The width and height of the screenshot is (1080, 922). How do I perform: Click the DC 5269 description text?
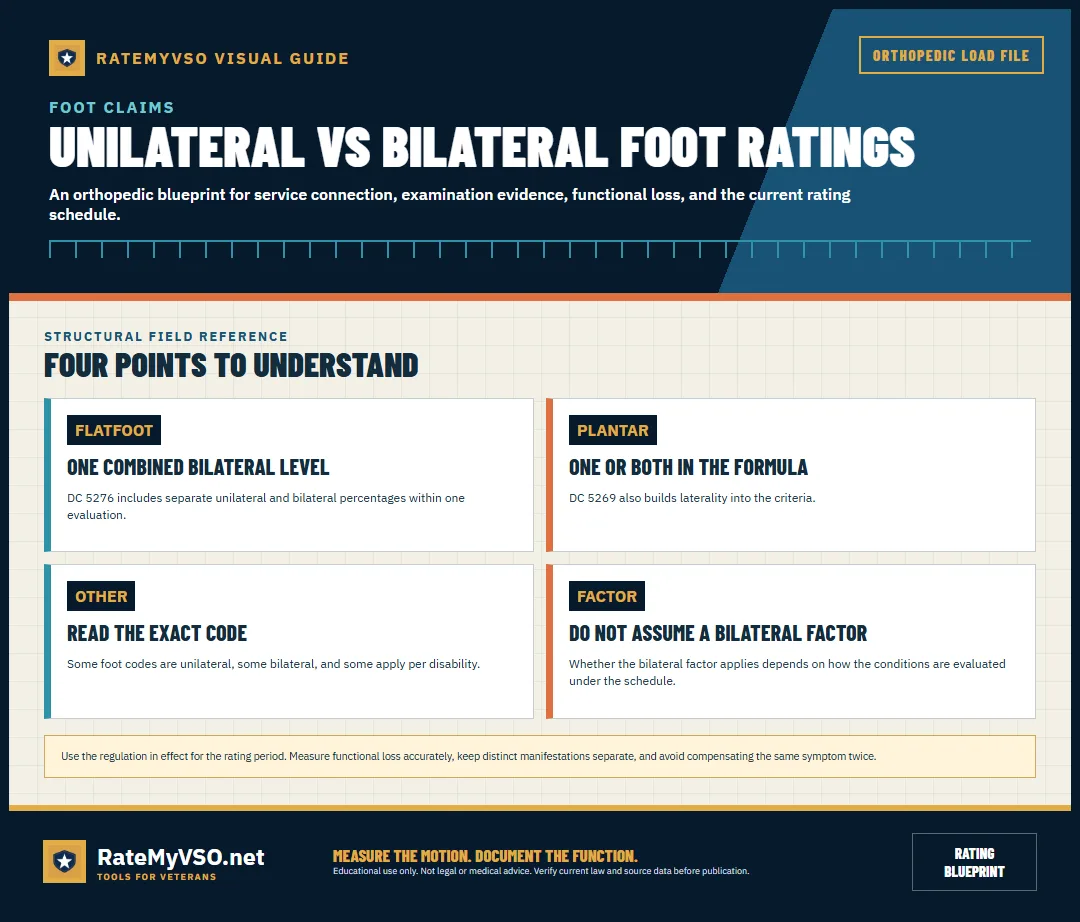pyautogui.click(x=692, y=498)
